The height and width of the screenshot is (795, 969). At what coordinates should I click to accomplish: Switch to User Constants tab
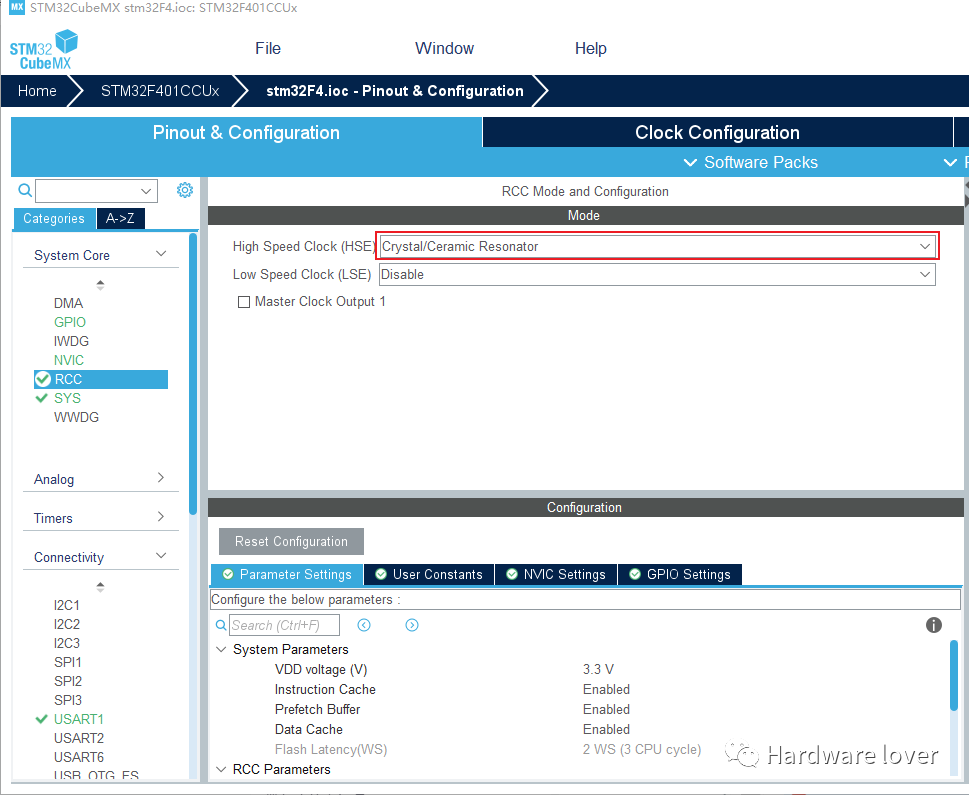pos(429,574)
